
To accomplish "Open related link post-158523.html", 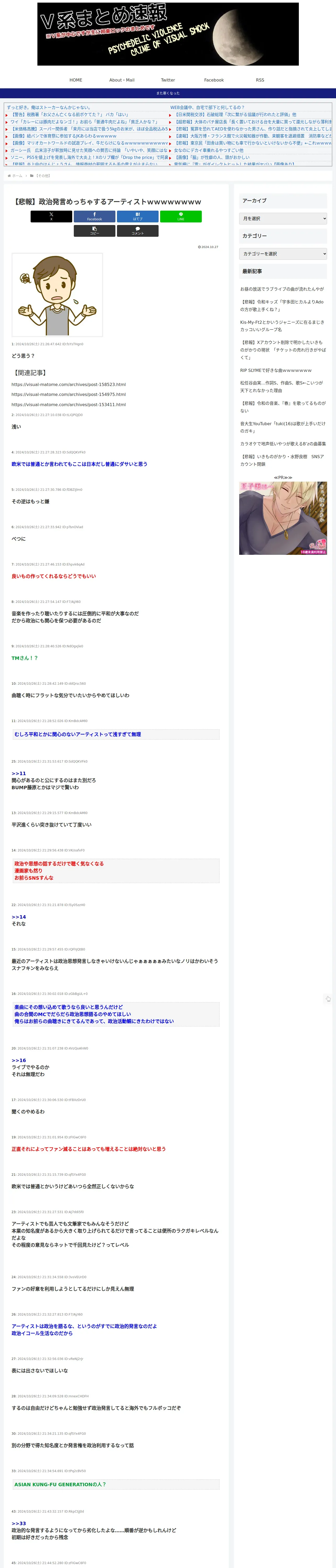I will click(68, 385).
